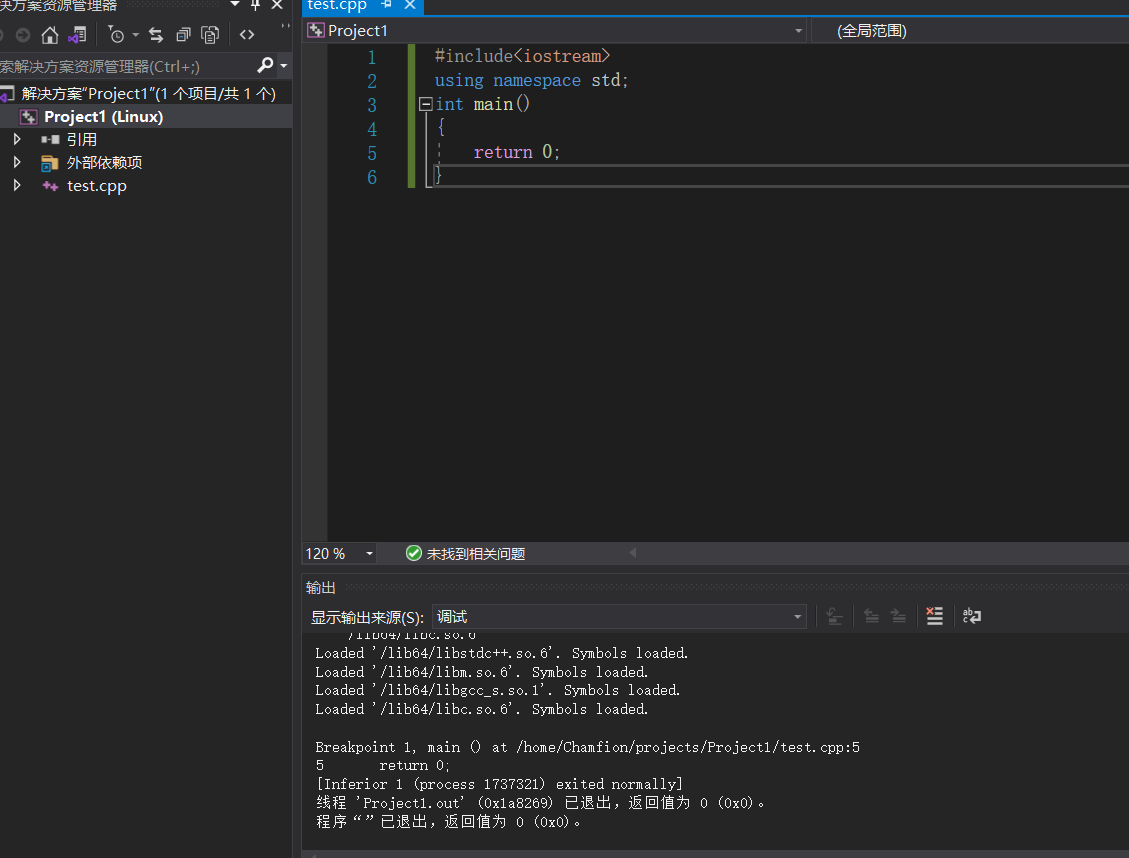The height and width of the screenshot is (858, 1129).
Task: Click the Home icon in Solution Explorer toolbar
Action: 49,34
